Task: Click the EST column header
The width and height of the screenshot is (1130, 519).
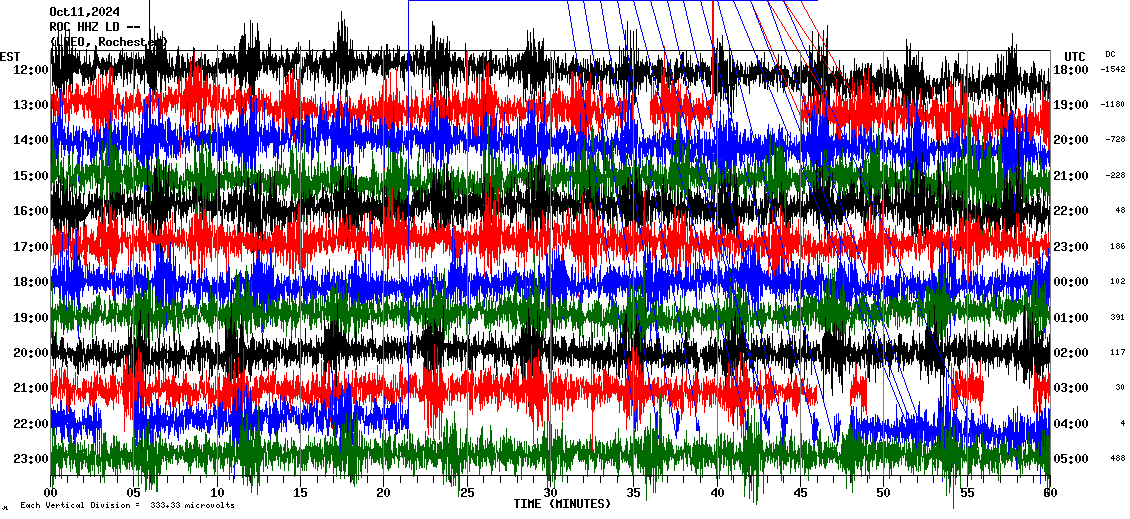Action: click(x=10, y=56)
